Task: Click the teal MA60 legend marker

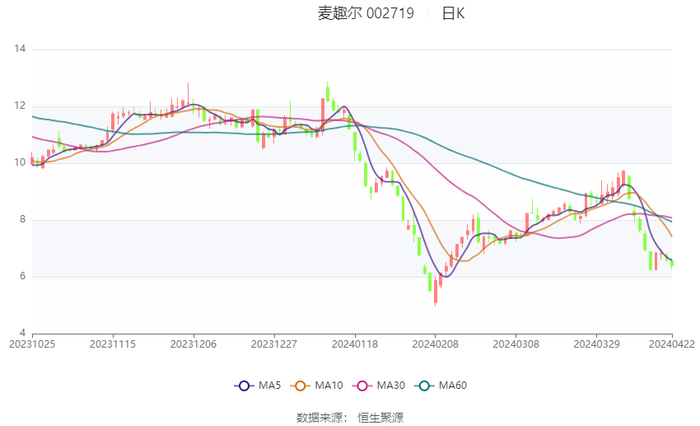Action: click(424, 385)
